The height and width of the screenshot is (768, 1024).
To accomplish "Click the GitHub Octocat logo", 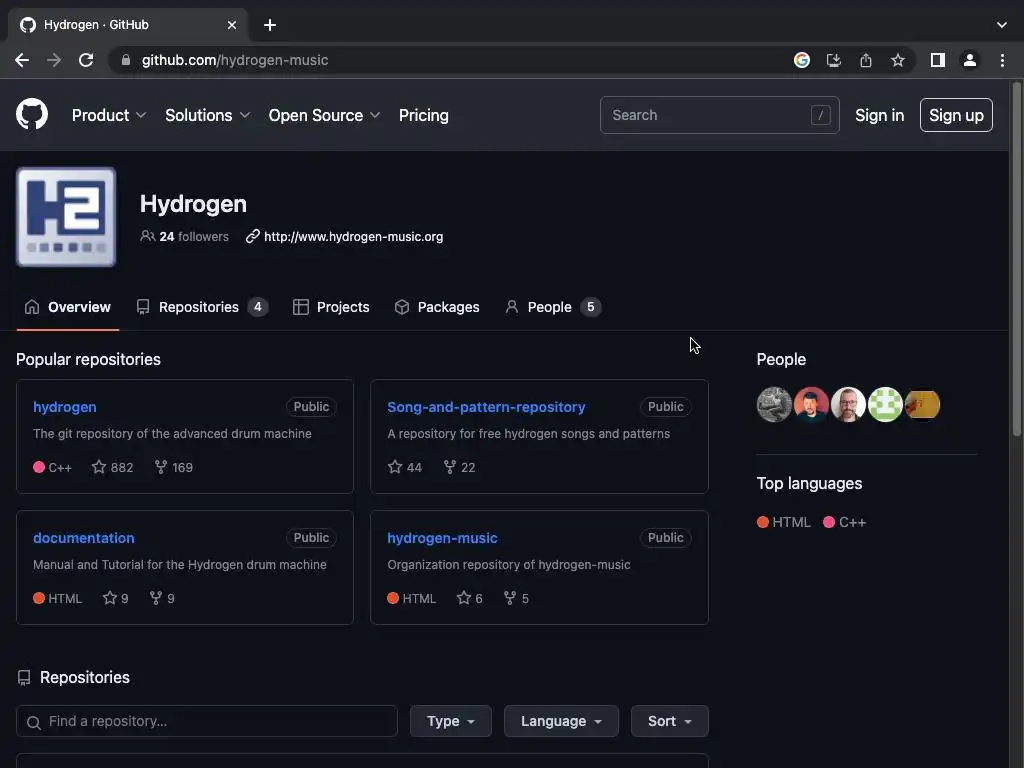I will (32, 114).
